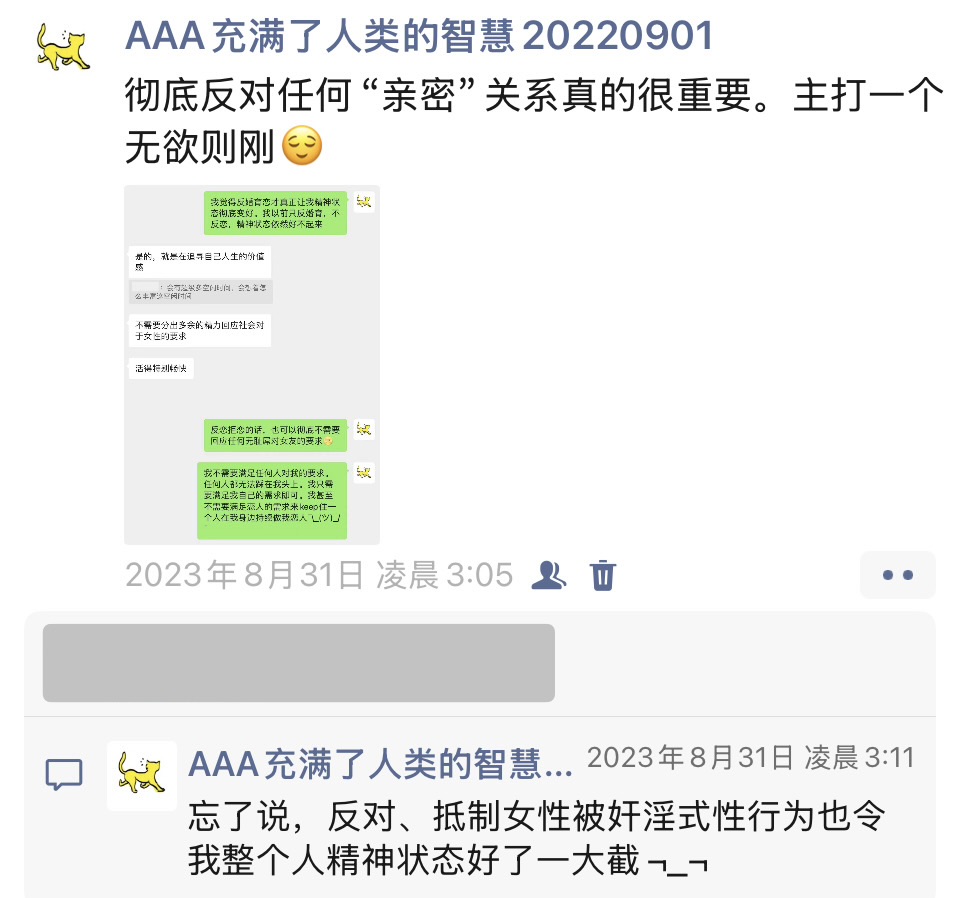The width and height of the screenshot is (960, 898).
Task: Tap the small cat avatar atop thumbnail
Action: click(x=364, y=201)
